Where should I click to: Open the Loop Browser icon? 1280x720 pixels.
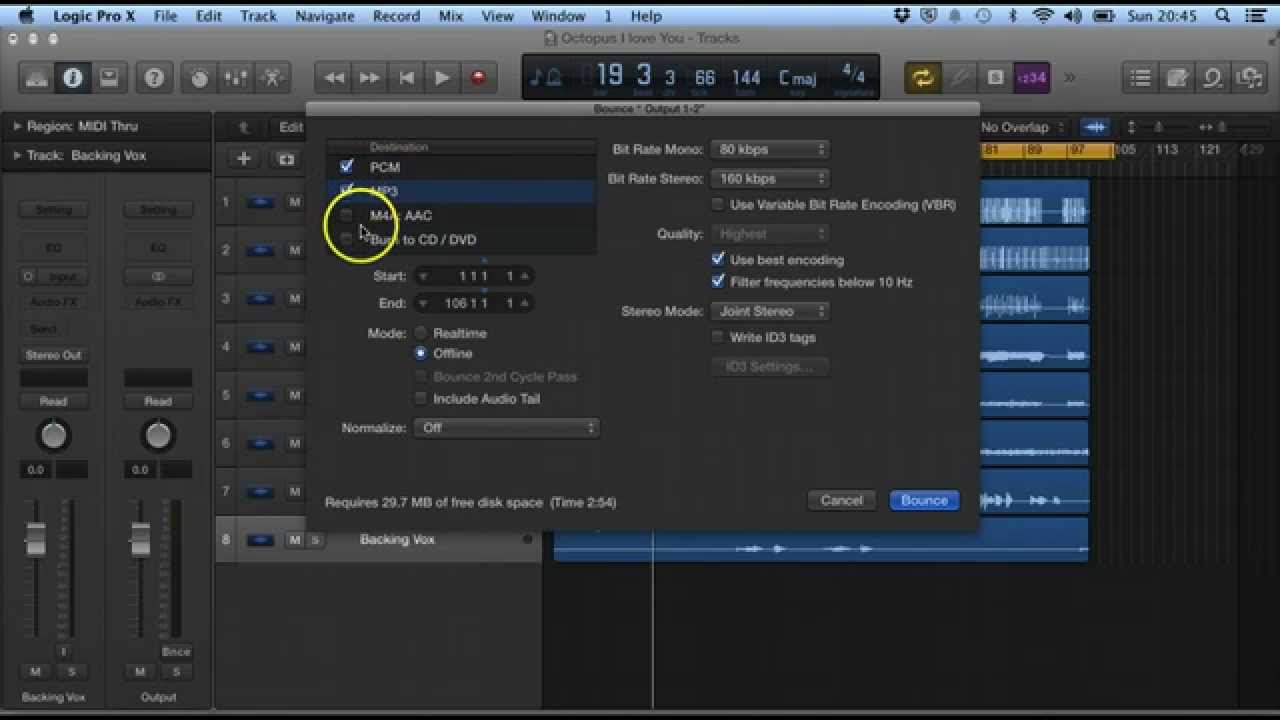tap(1213, 77)
